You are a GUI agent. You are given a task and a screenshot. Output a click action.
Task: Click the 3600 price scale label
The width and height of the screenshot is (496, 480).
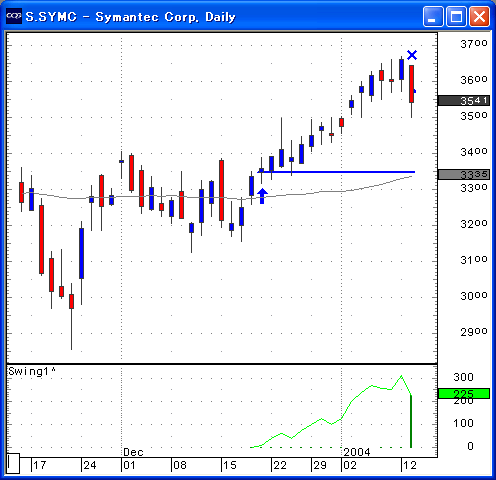(474, 80)
